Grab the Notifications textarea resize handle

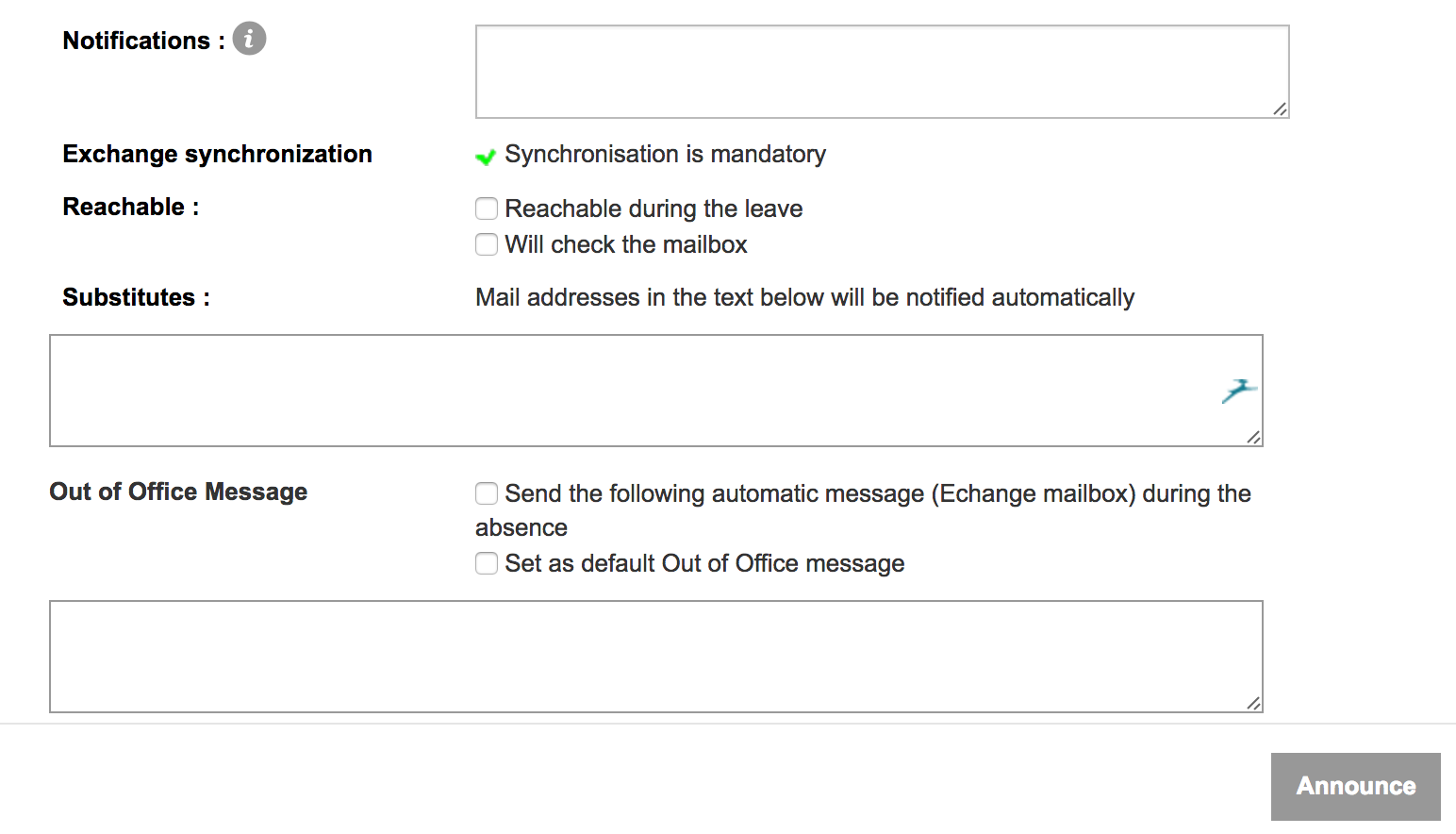point(1280,108)
